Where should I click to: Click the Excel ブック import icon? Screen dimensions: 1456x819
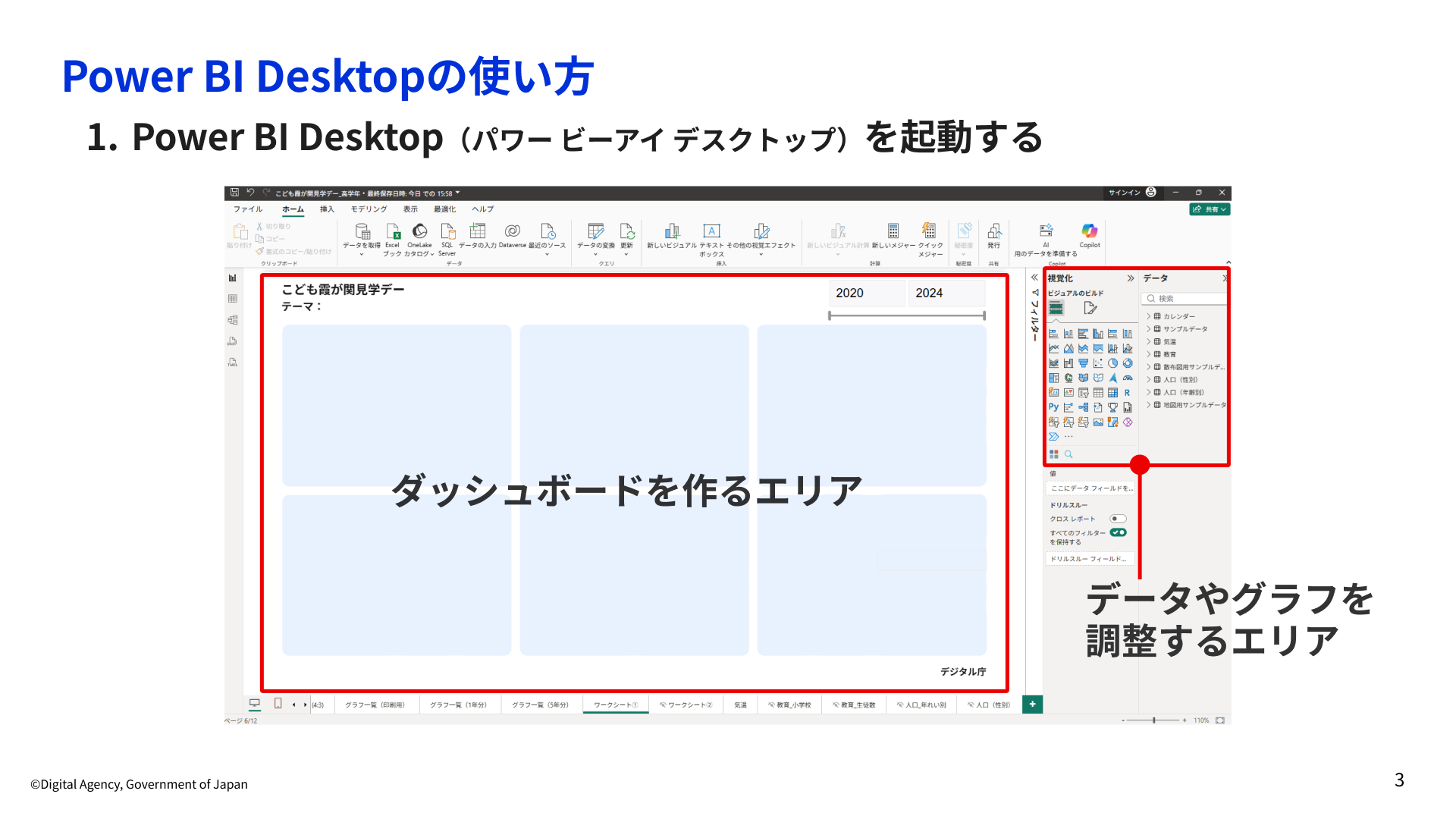393,231
